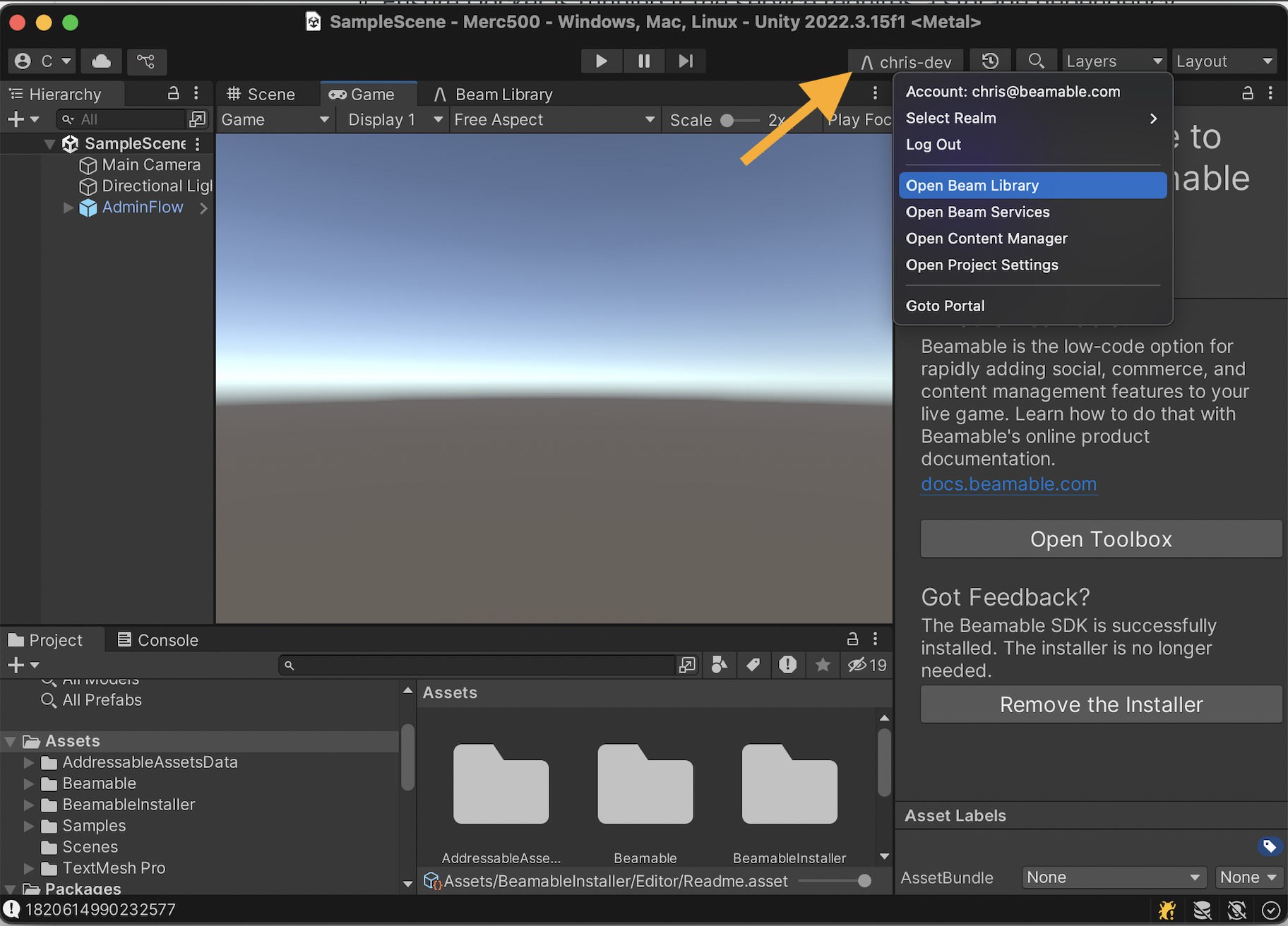The image size is (1288, 926).
Task: Open the Free Aspect dropdown
Action: pyautogui.click(x=554, y=119)
